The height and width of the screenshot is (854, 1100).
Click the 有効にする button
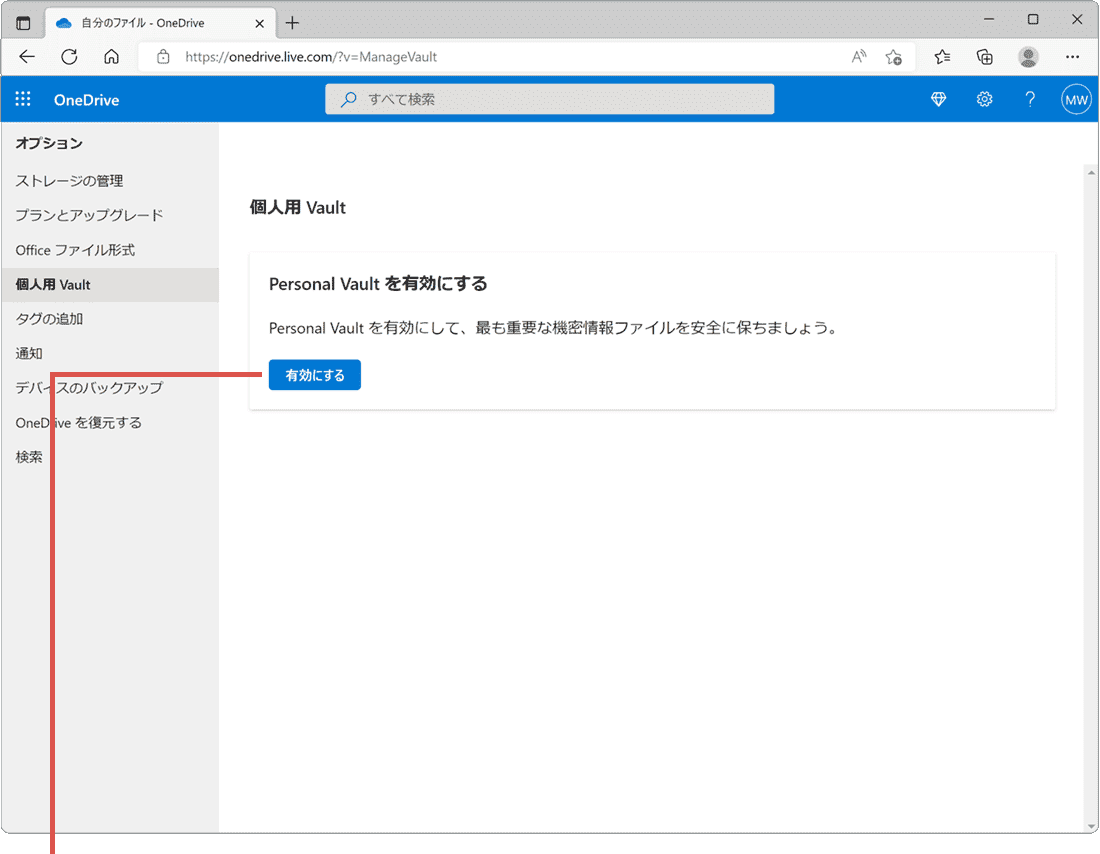coord(314,375)
